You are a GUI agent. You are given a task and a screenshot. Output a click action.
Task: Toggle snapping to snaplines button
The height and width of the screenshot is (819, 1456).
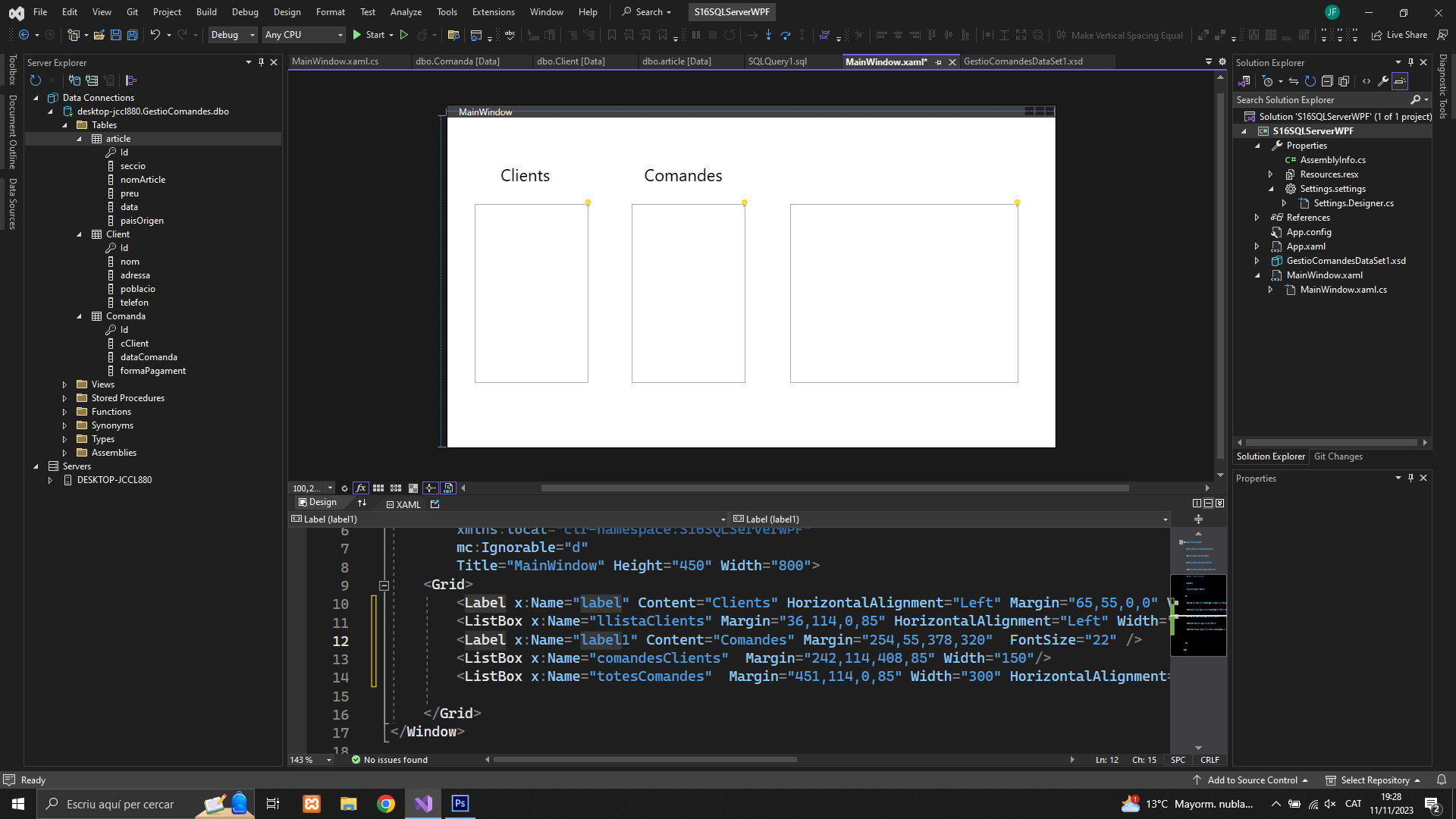click(x=430, y=488)
